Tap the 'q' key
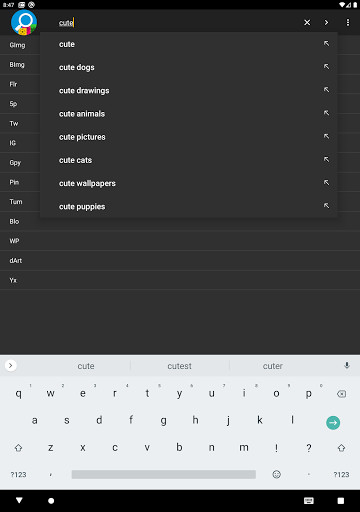The width and height of the screenshot is (360, 512). 19,393
